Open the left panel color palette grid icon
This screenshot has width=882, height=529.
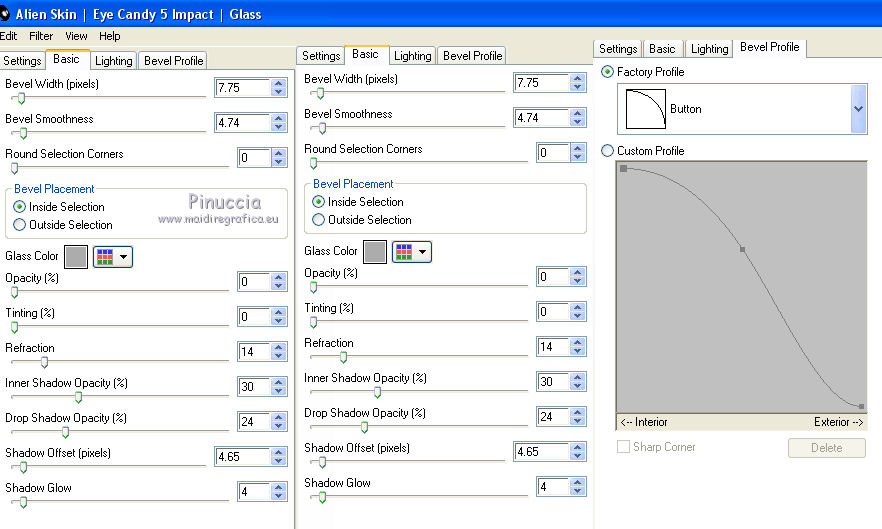click(104, 257)
